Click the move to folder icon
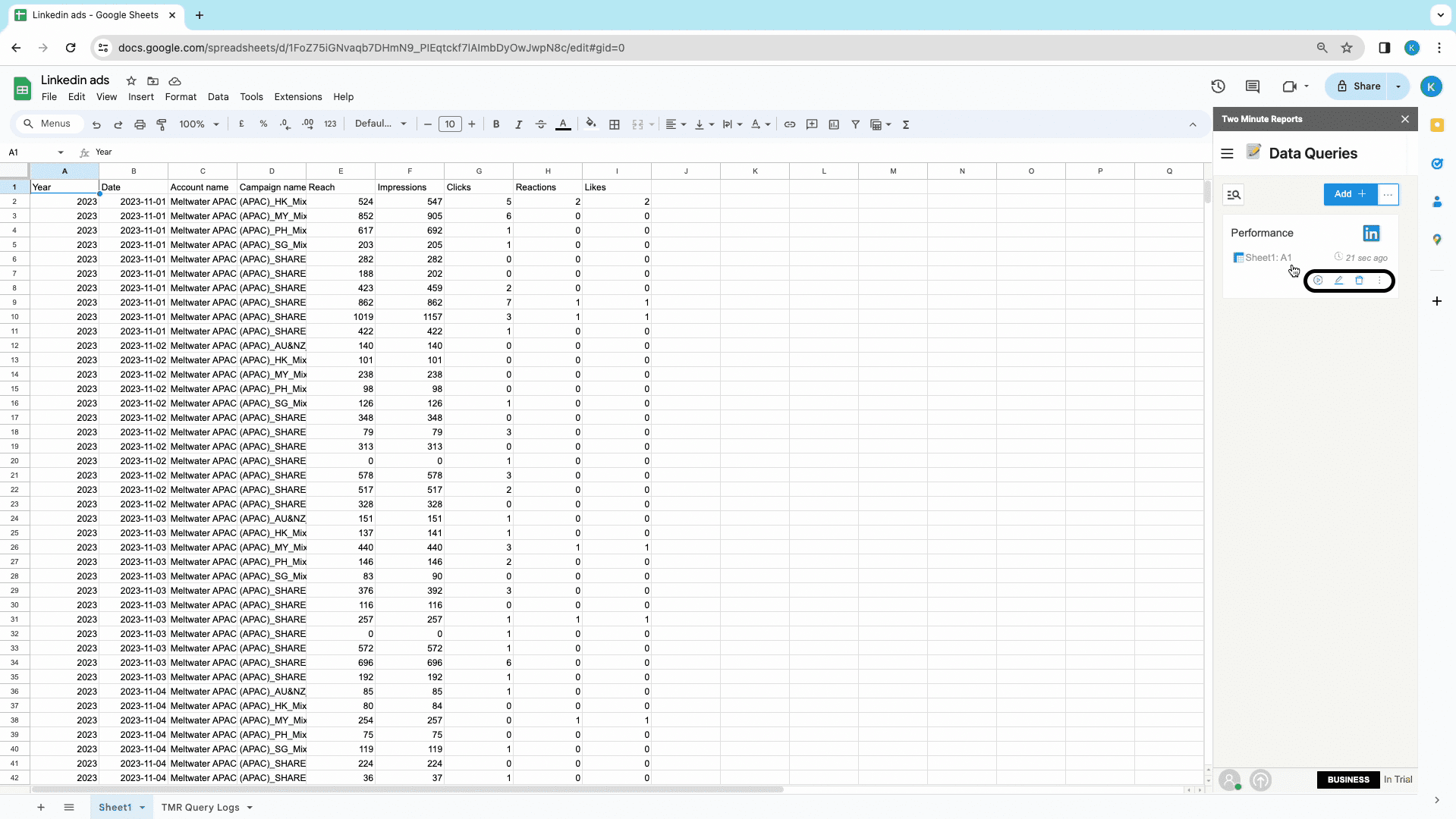1456x819 pixels. tap(153, 81)
